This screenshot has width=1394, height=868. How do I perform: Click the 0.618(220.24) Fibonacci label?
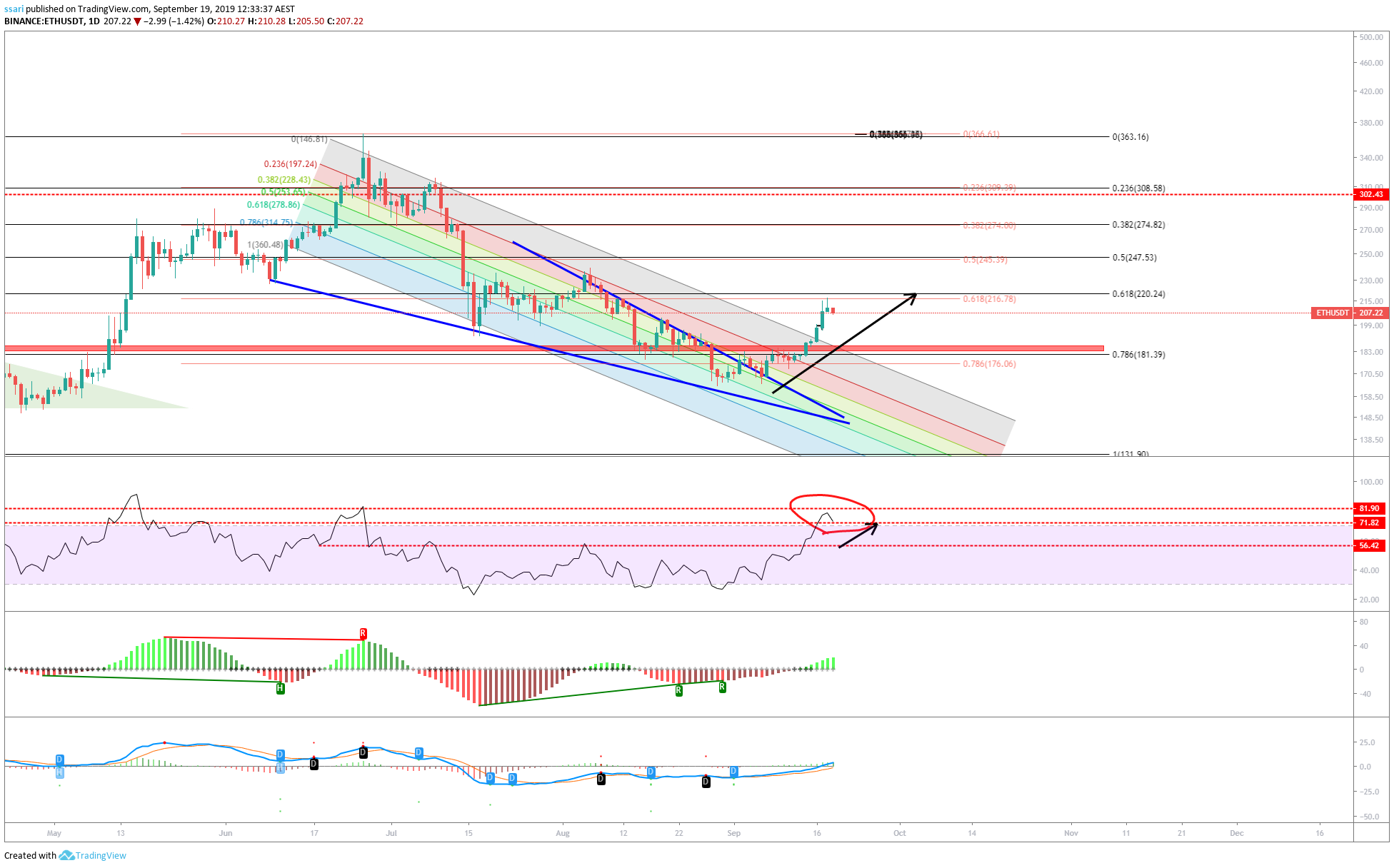[1138, 294]
